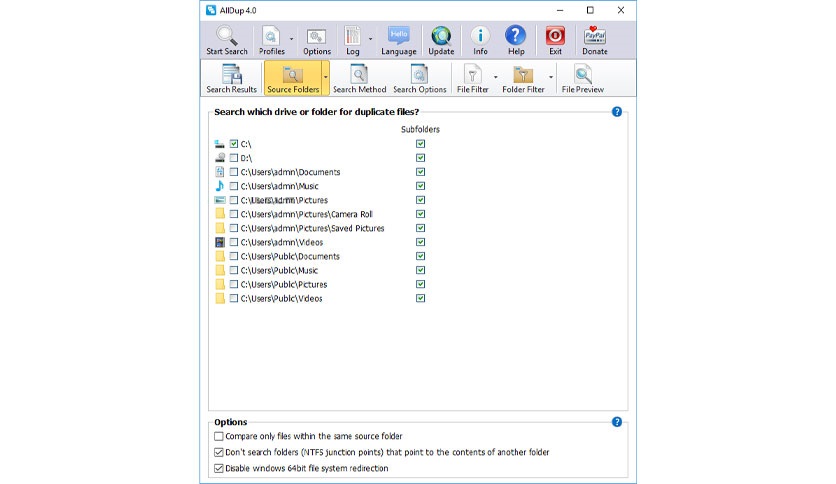Switch to the Search Results tab
This screenshot has width=836, height=484.
point(232,77)
